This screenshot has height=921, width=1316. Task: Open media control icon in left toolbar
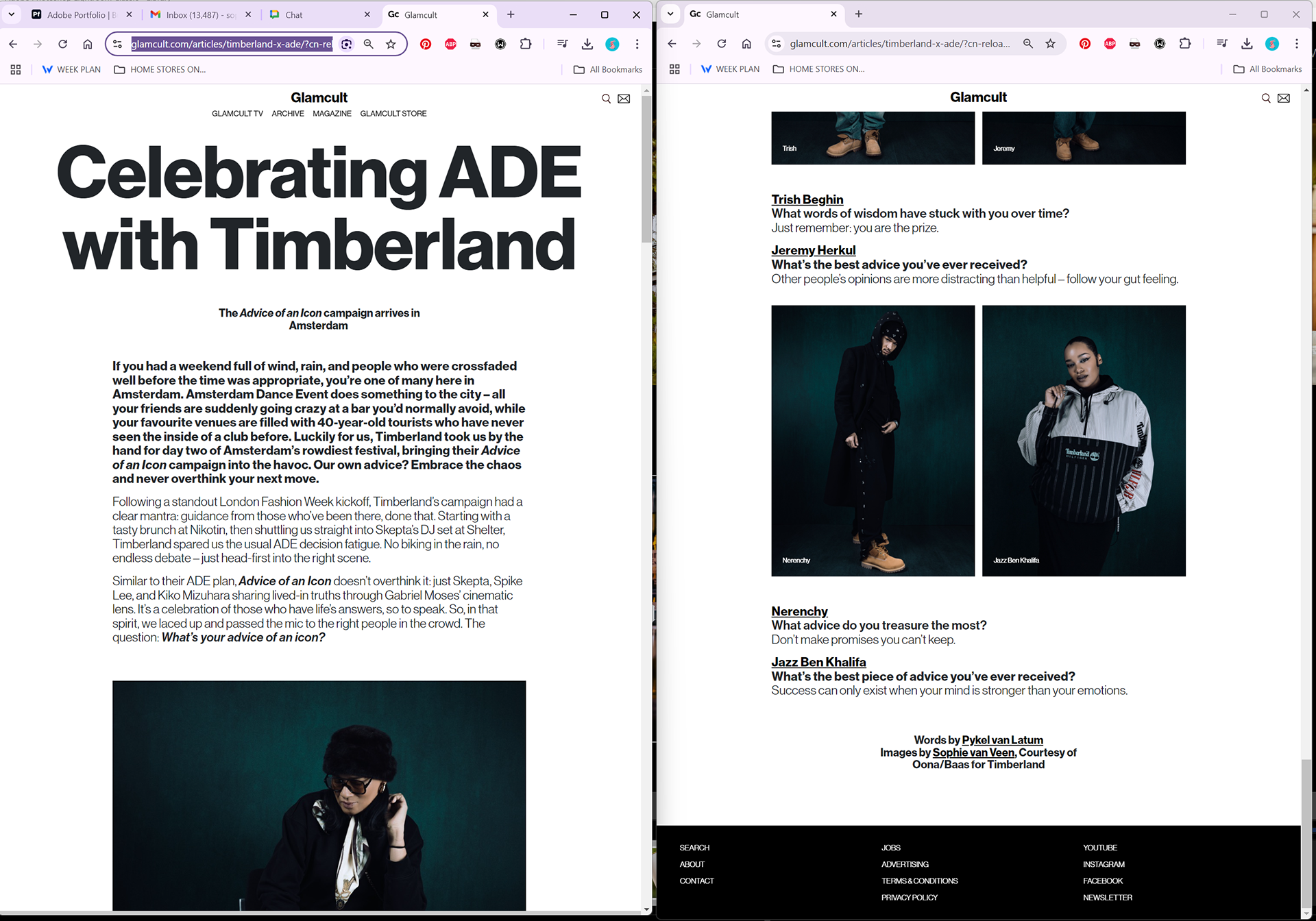tap(562, 44)
